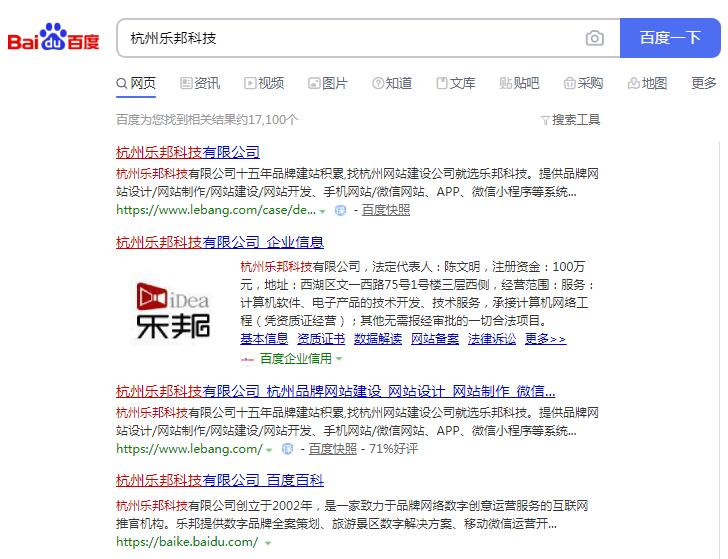Image resolution: width=728 pixels, height=559 pixels.
Task: Click the 更多>> link in company info
Action: tap(546, 339)
